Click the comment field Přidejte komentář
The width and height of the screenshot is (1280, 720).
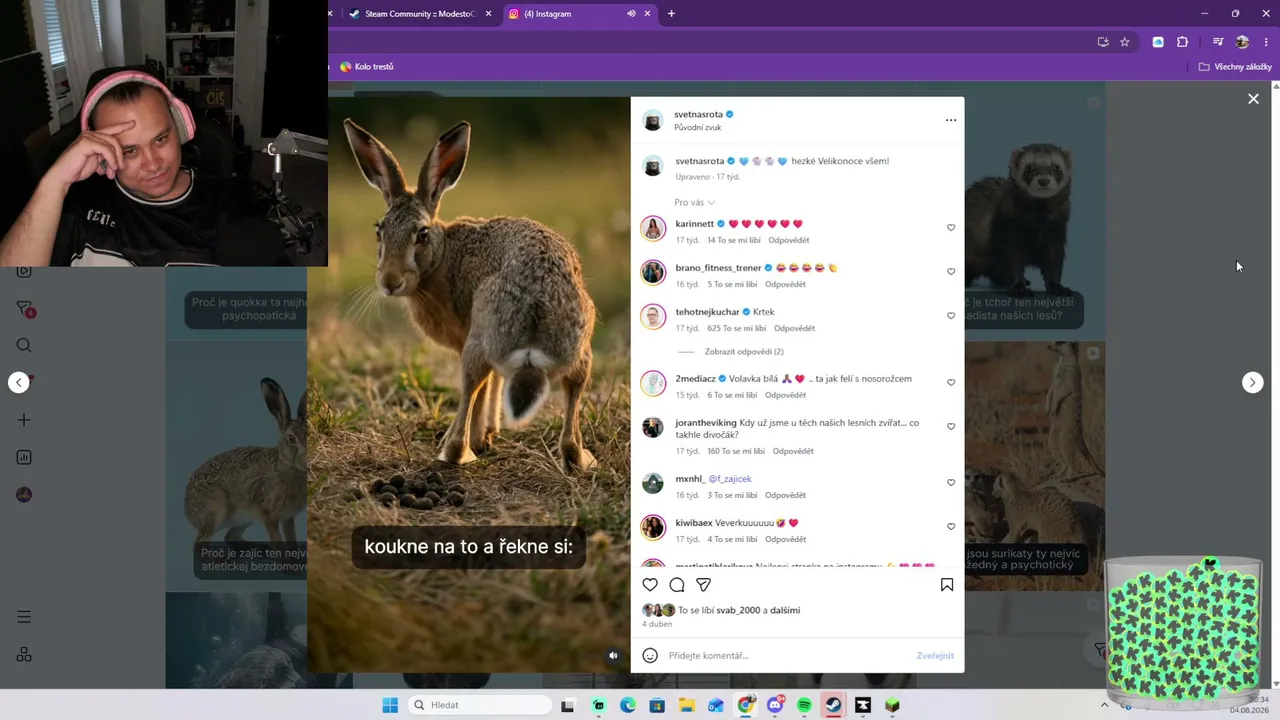(790, 656)
